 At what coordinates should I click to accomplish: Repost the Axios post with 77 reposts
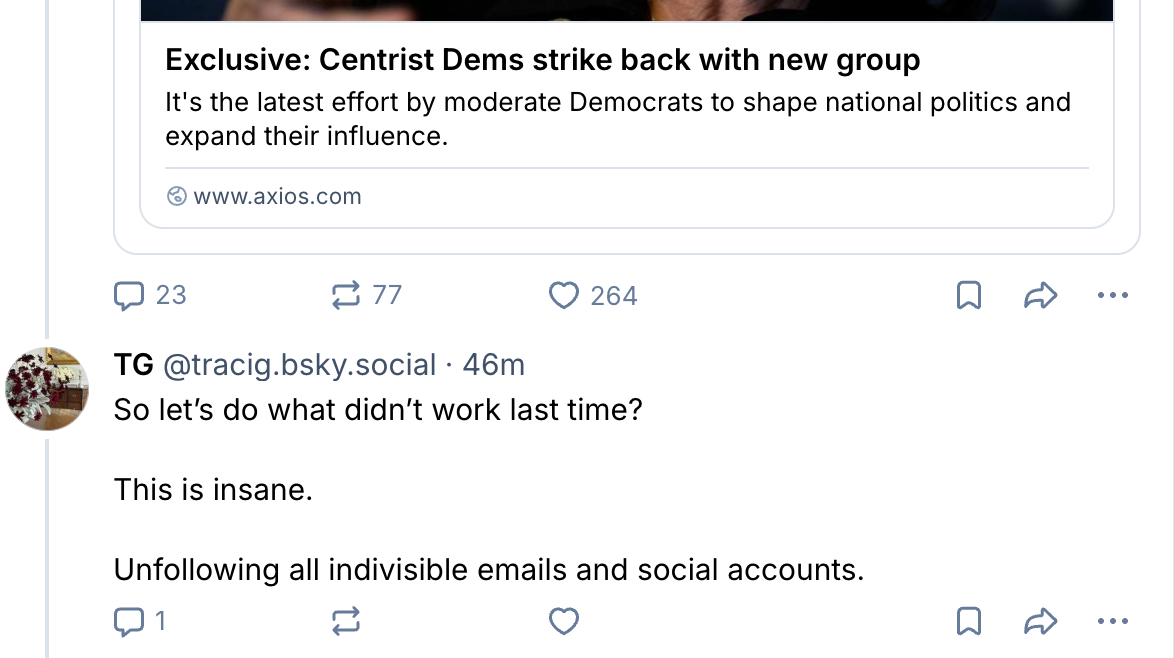[x=346, y=296]
